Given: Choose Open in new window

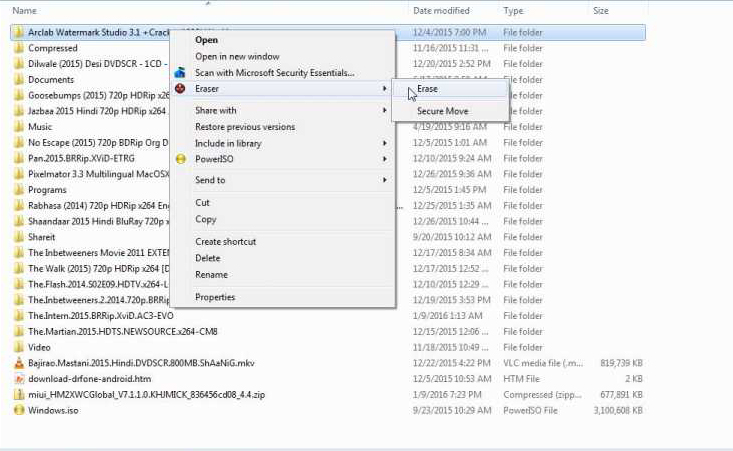Looking at the screenshot, I should (x=237, y=57).
